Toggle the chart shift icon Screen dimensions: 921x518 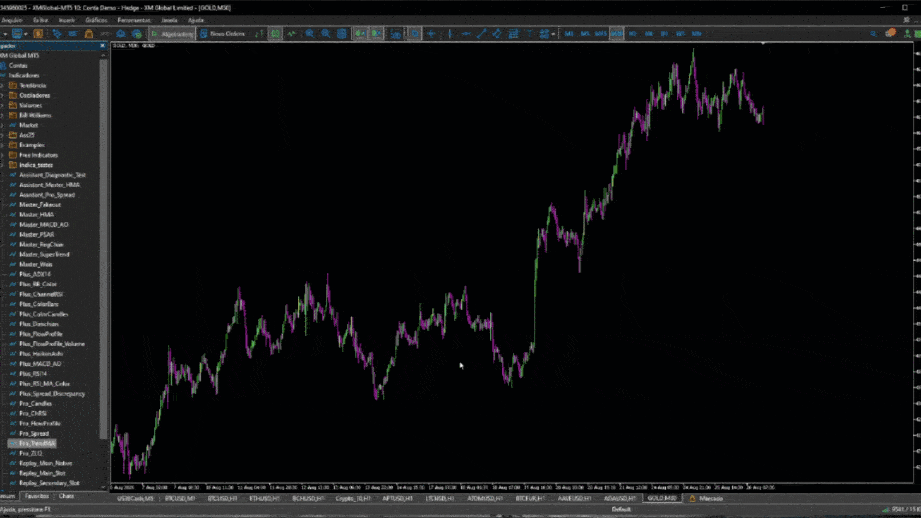[376, 34]
